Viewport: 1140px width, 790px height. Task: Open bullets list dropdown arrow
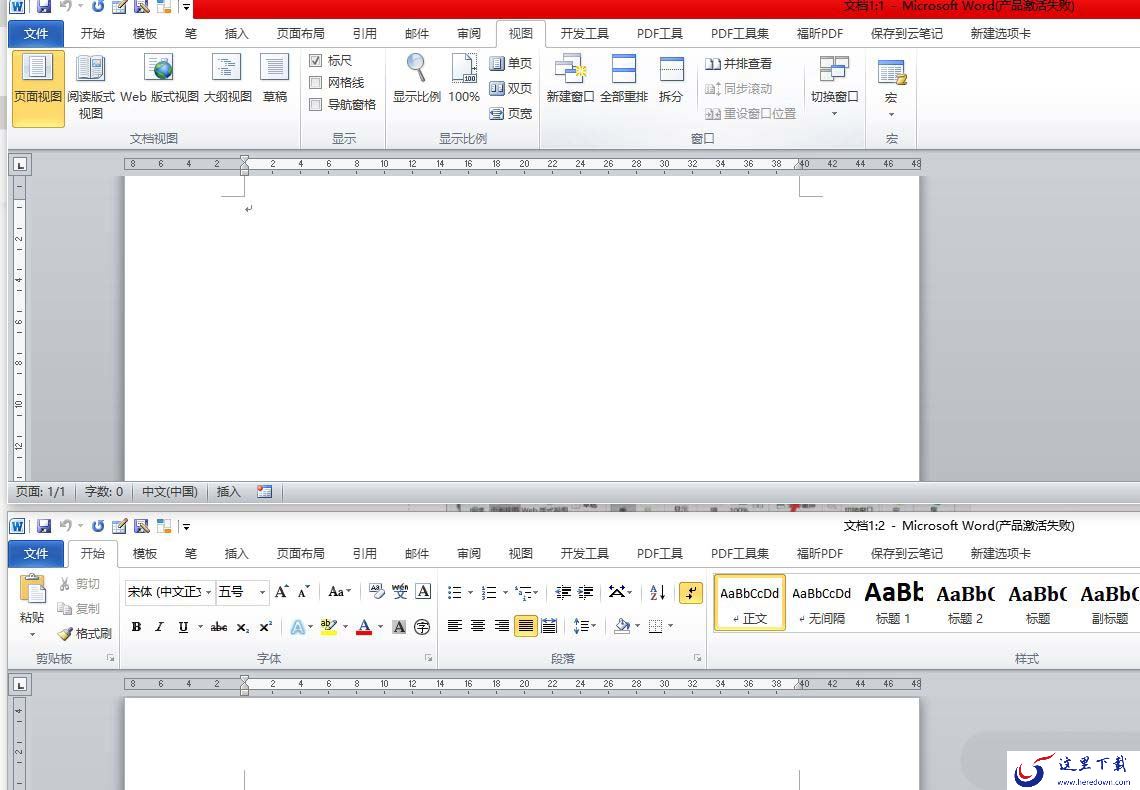point(470,593)
